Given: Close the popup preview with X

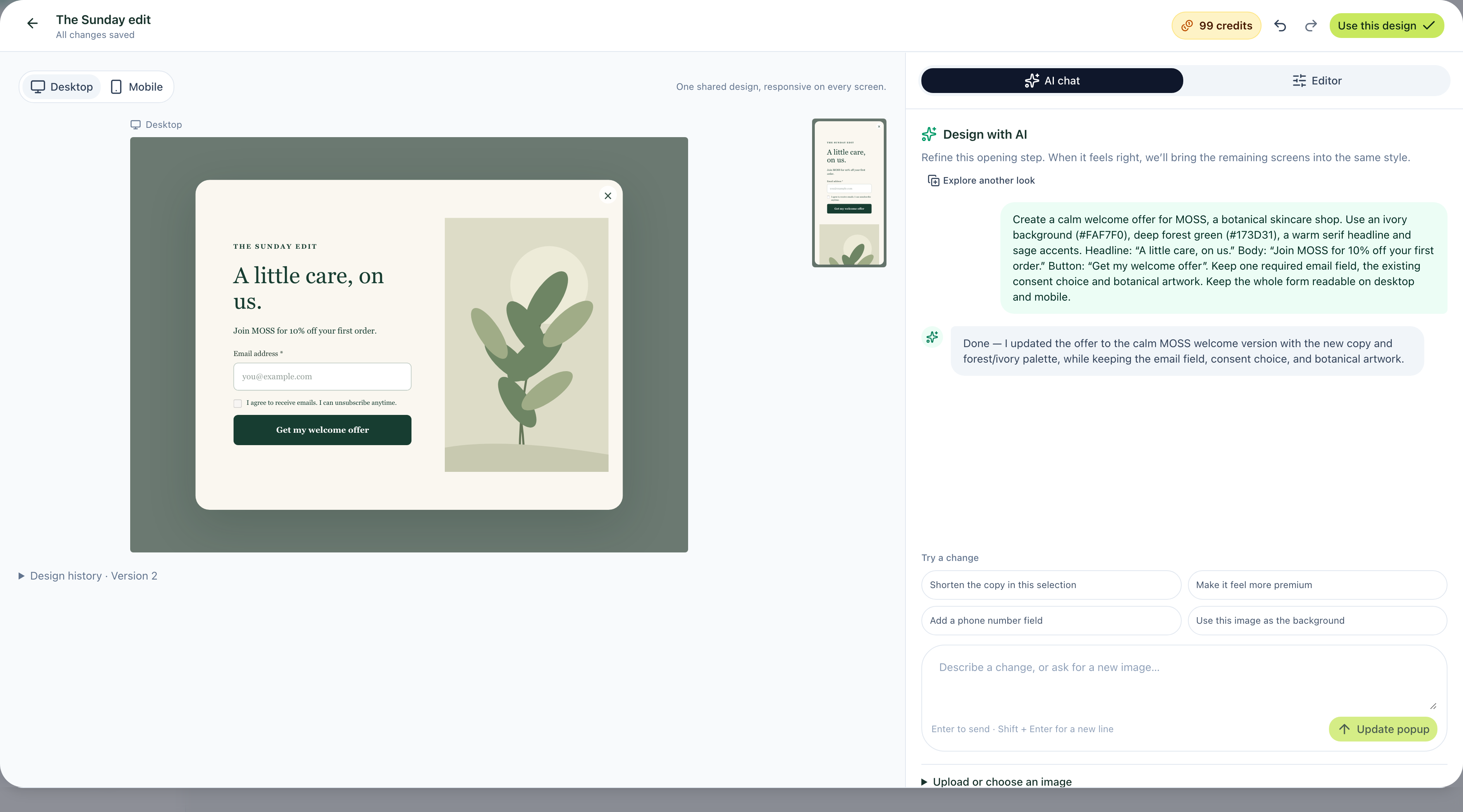Looking at the screenshot, I should click(608, 196).
